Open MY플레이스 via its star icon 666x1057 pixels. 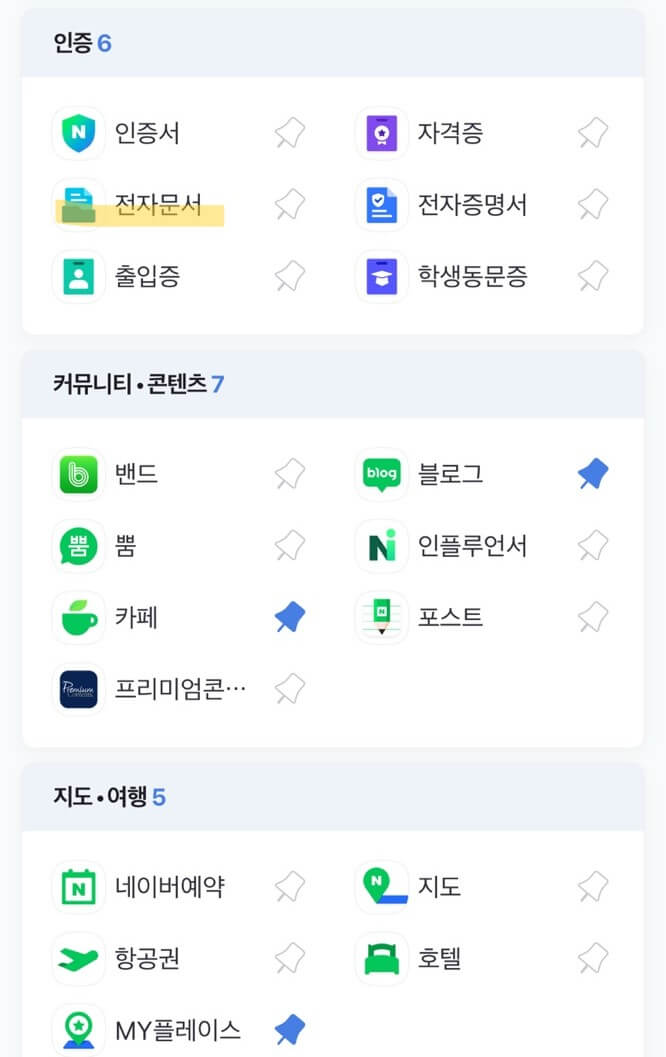point(78,1029)
